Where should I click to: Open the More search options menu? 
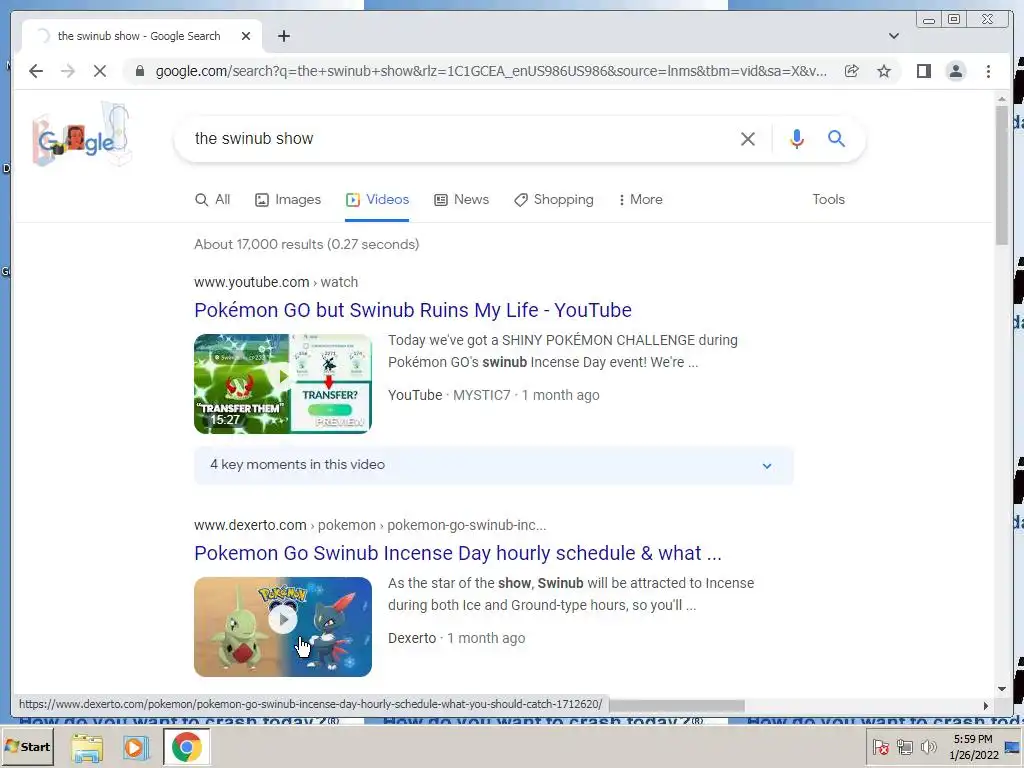point(641,200)
